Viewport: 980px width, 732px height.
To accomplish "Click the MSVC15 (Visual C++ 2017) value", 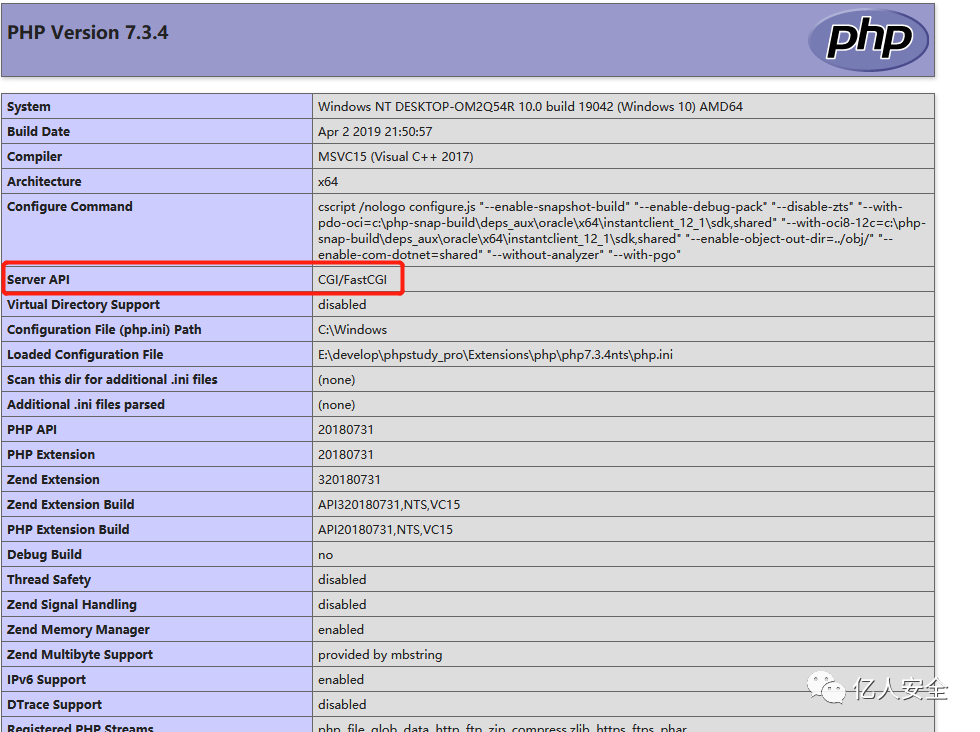I will pos(396,157).
